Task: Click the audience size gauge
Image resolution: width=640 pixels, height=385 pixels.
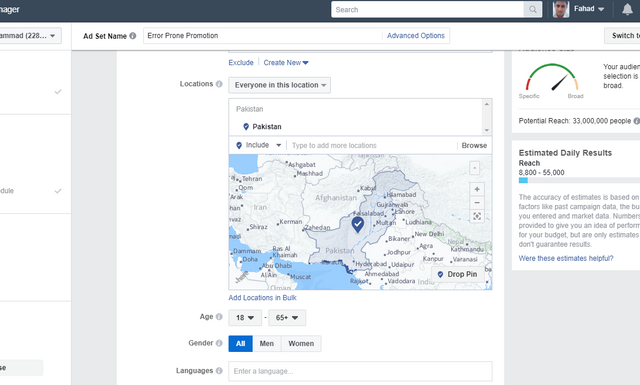Action: coord(551,78)
